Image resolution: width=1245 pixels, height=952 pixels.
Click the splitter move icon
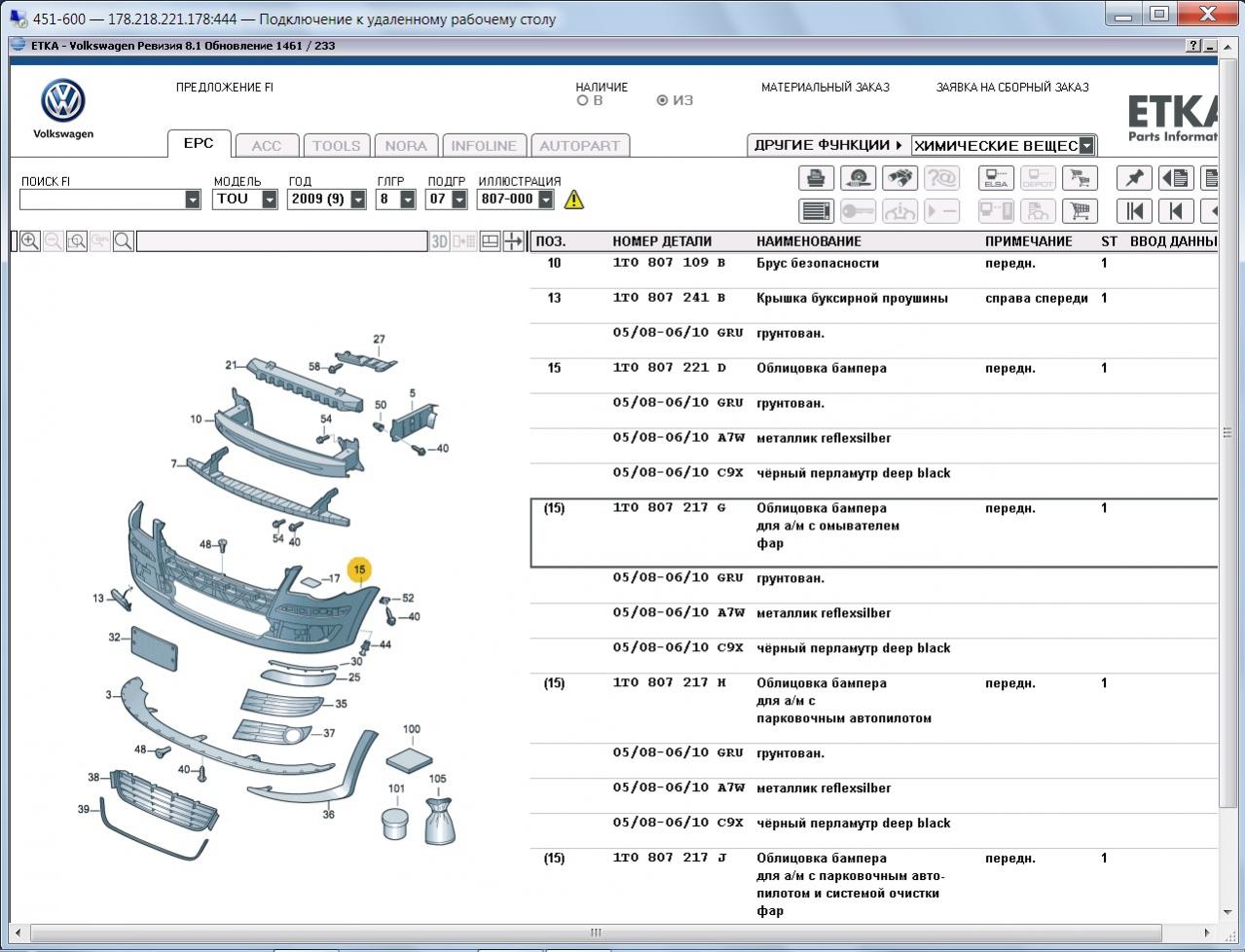(513, 240)
